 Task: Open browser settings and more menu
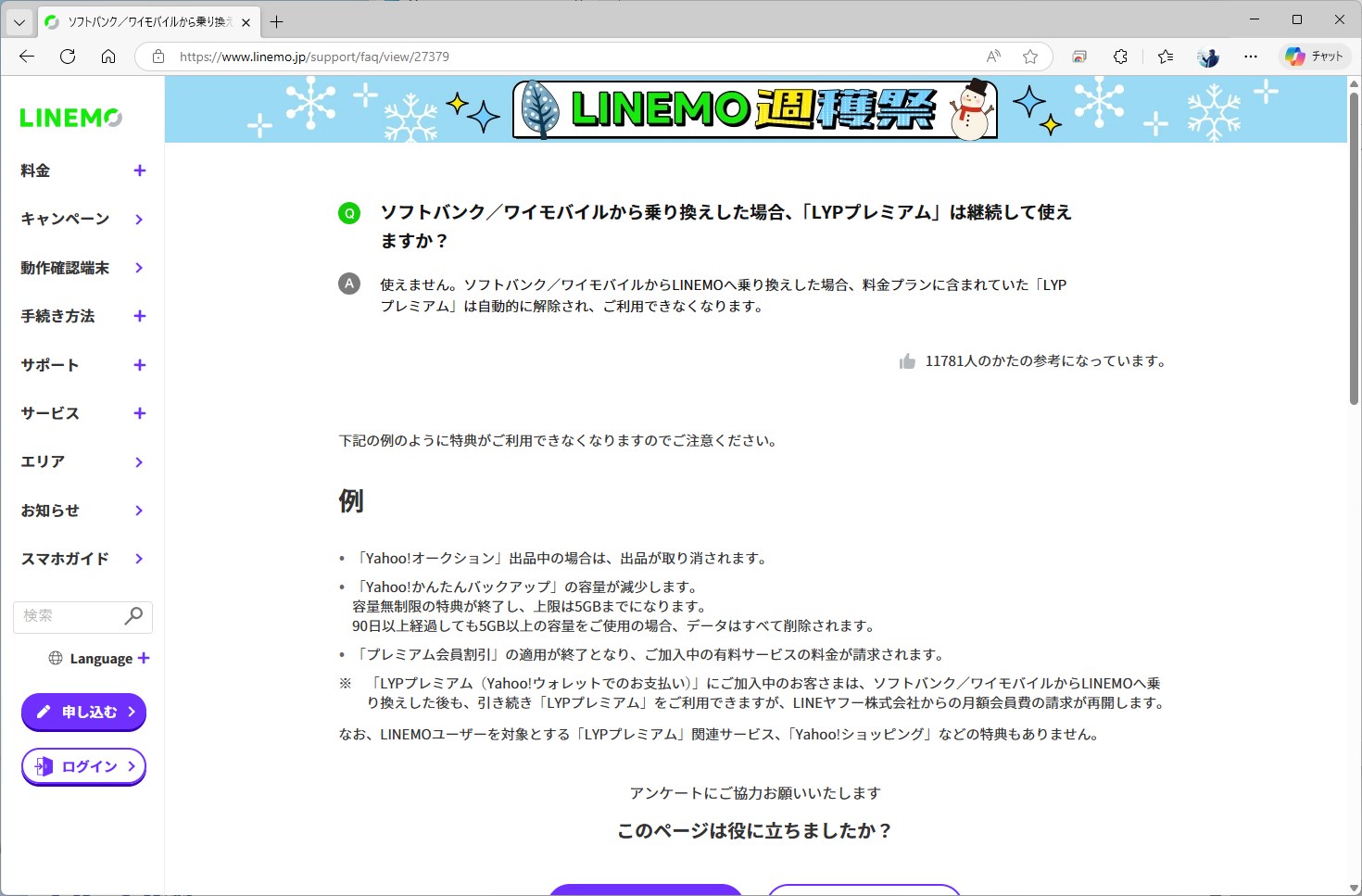pyautogui.click(x=1251, y=57)
